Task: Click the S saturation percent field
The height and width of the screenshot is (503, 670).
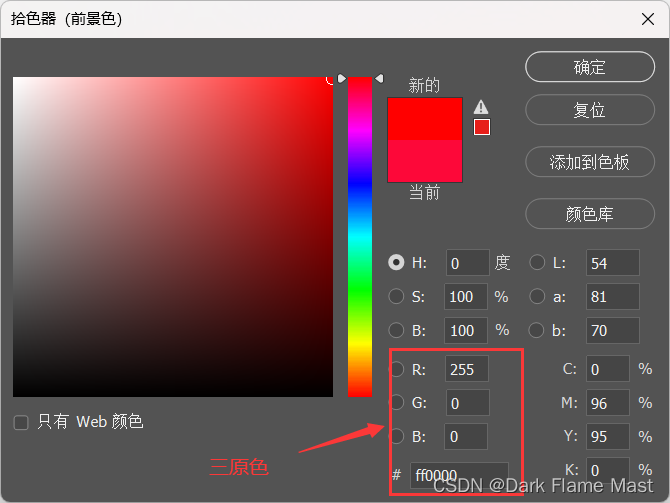Action: point(466,296)
